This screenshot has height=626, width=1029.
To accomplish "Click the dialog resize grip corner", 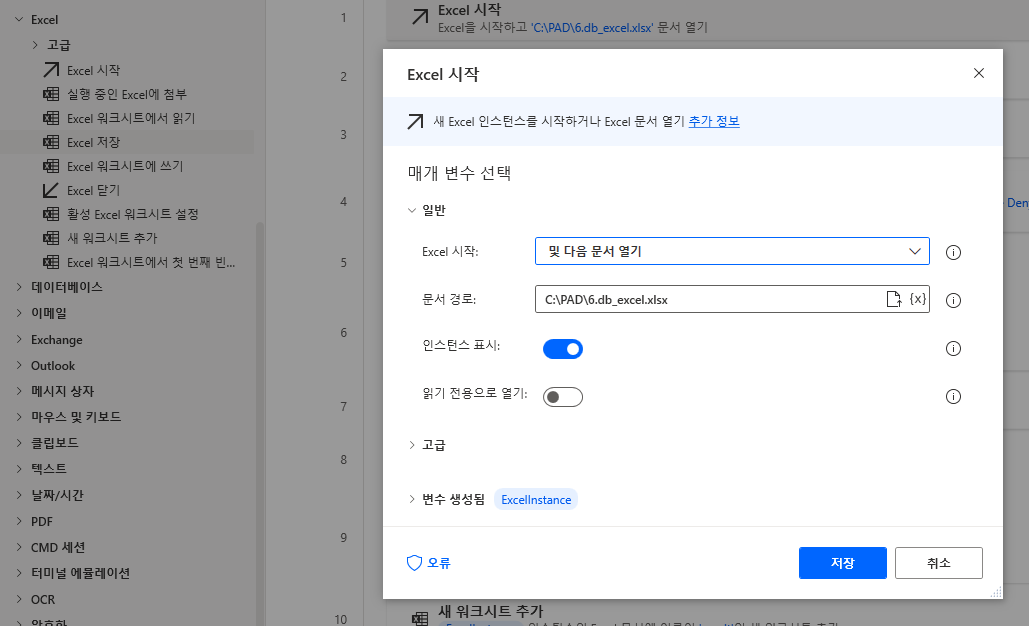I will [x=996, y=592].
